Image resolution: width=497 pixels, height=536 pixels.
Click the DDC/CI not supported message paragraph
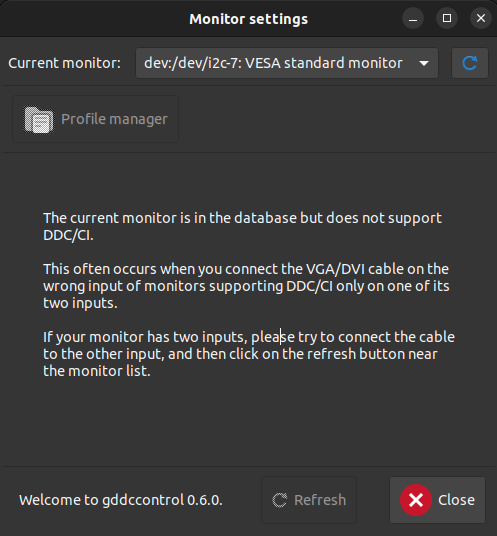(242, 227)
